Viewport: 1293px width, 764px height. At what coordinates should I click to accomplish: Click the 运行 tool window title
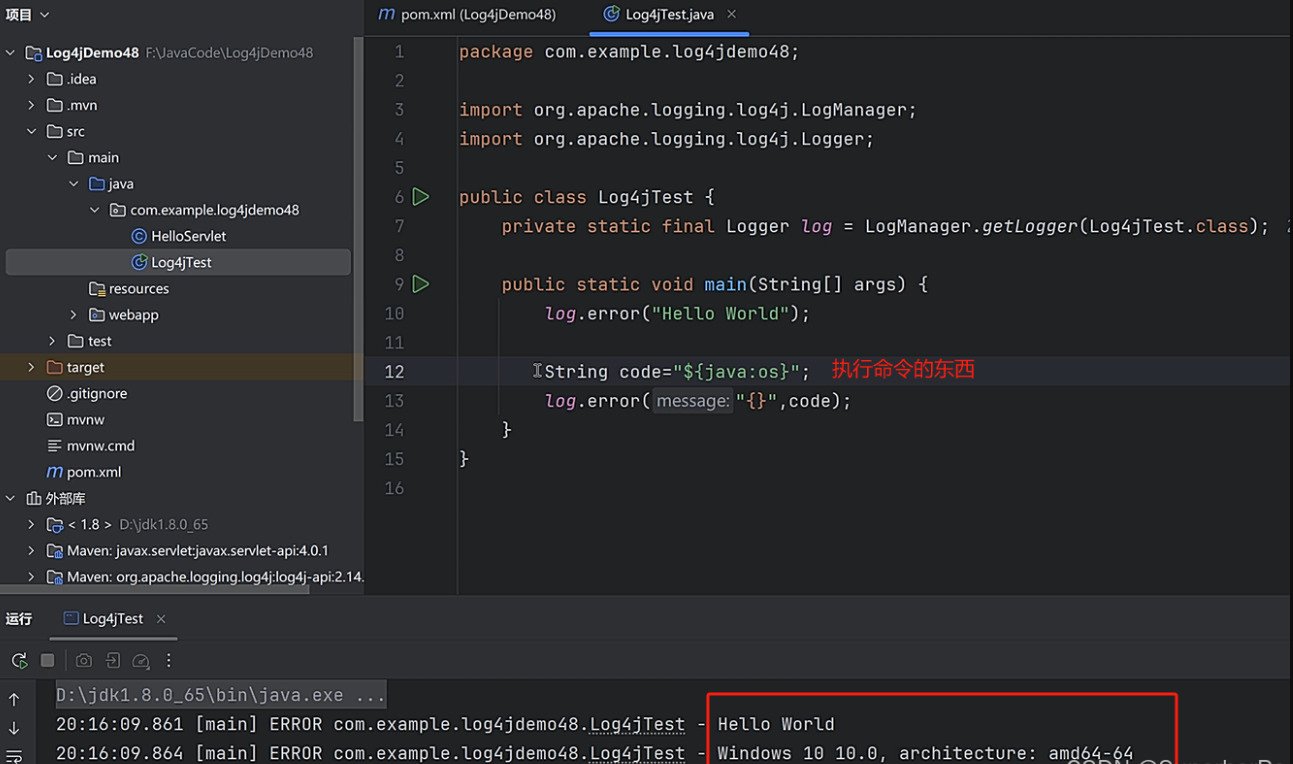click(19, 619)
